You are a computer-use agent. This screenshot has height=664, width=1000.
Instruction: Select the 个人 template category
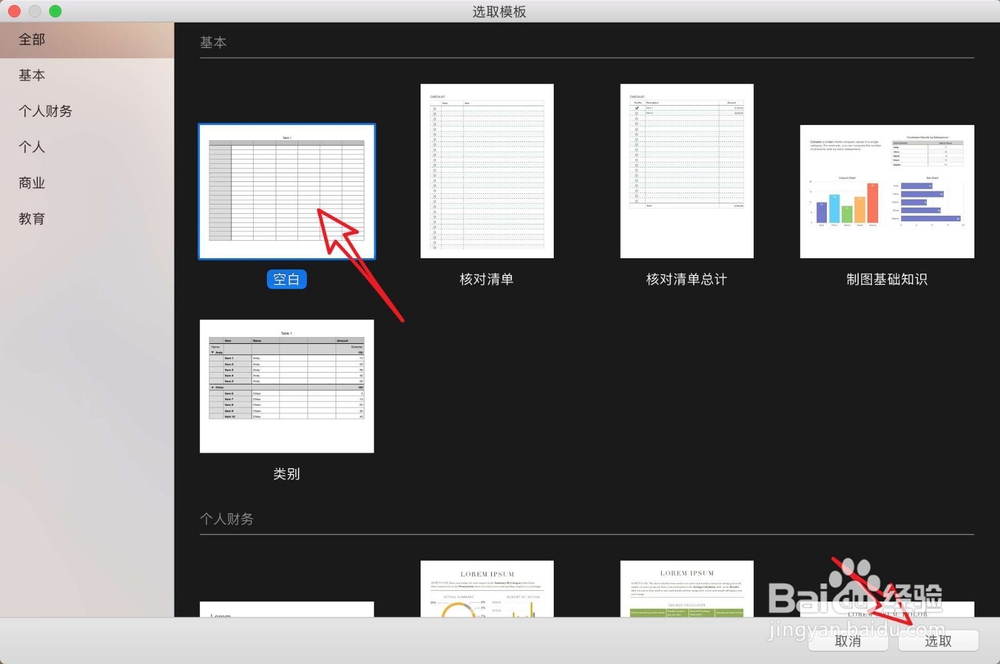point(30,147)
